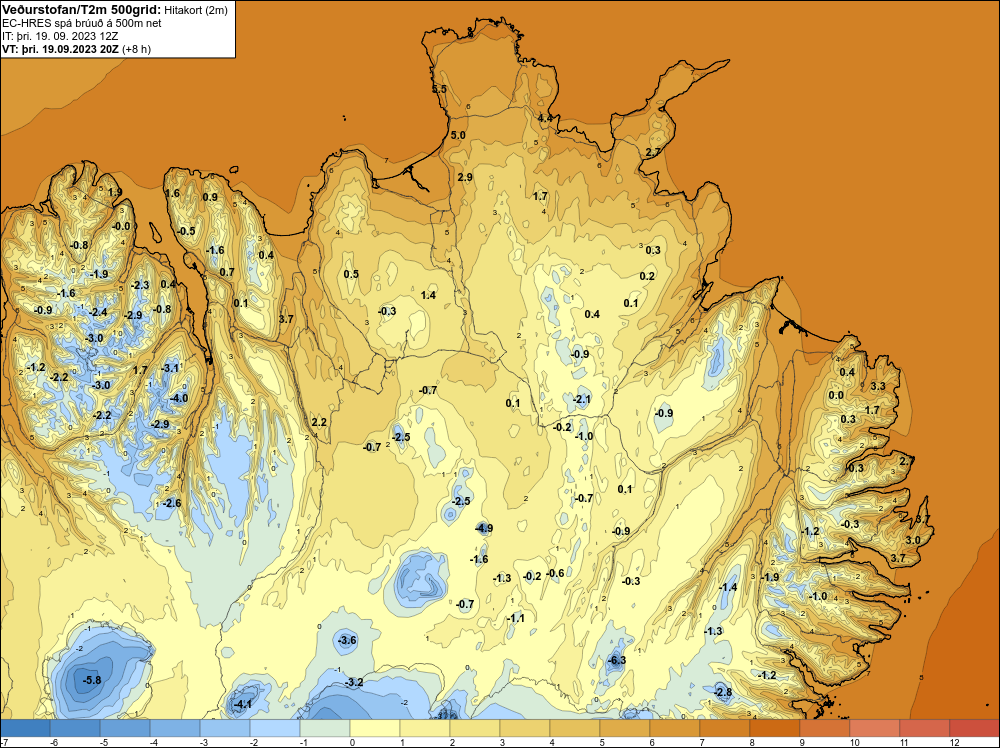The width and height of the screenshot is (1000, 748).
Task: Click the -0.6 temperature label
Action: coord(555,573)
